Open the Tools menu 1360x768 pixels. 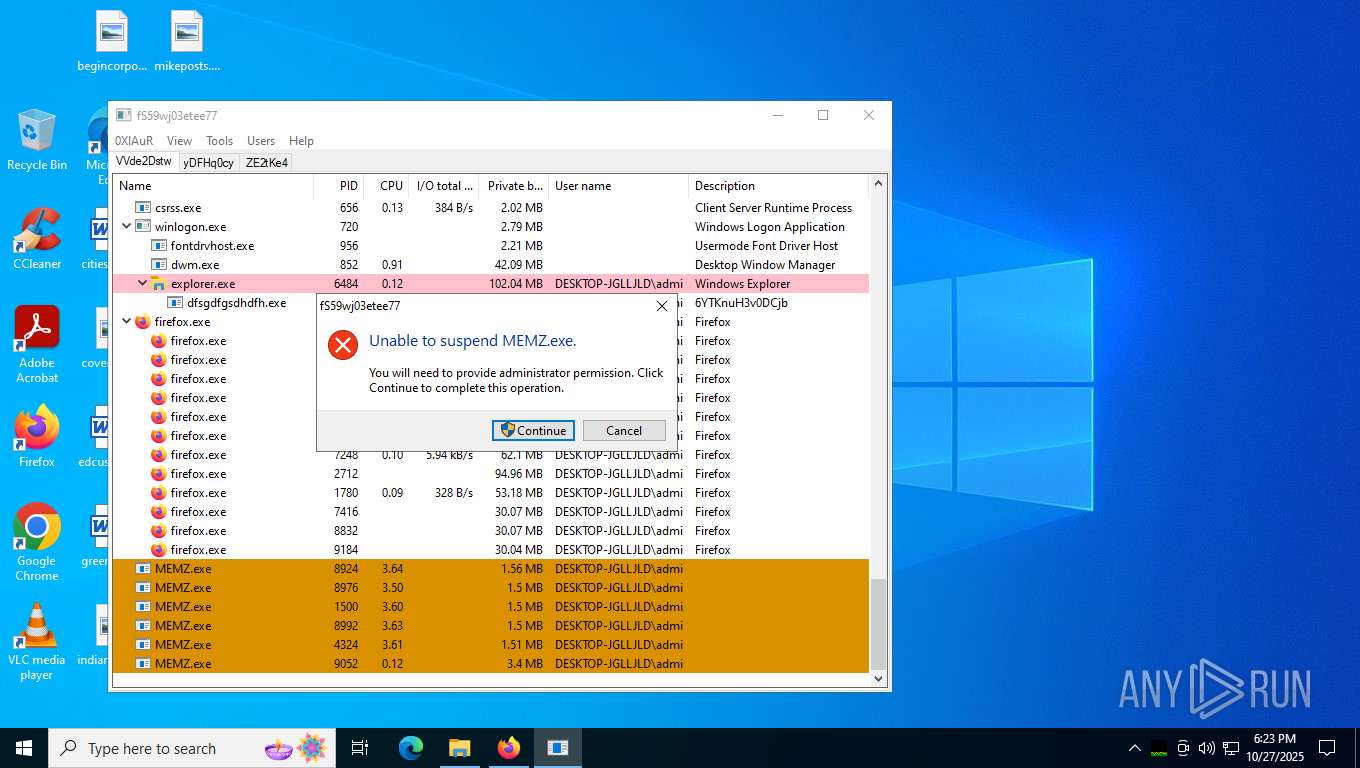(220, 141)
